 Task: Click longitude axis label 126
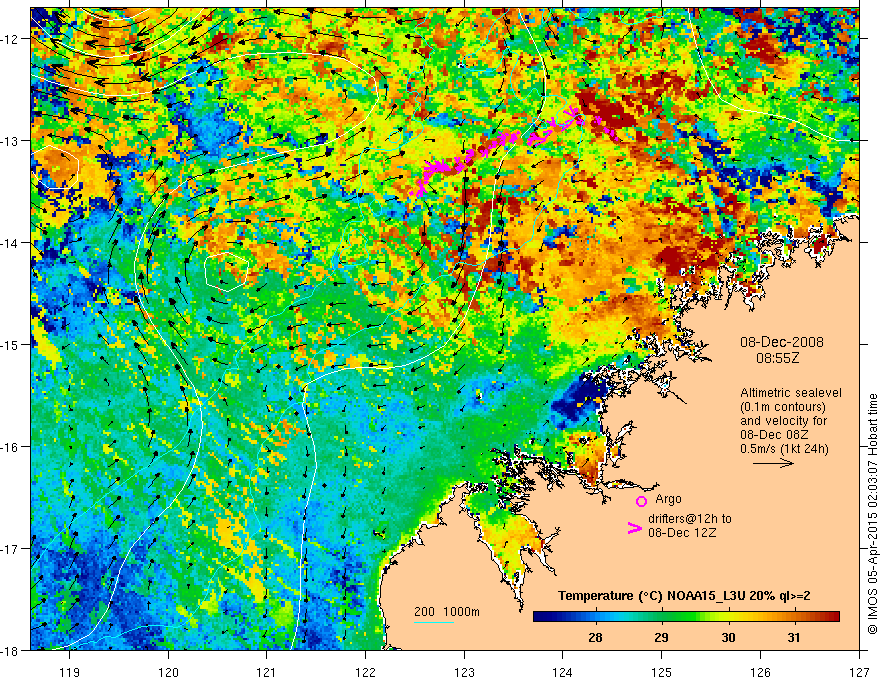[760, 672]
